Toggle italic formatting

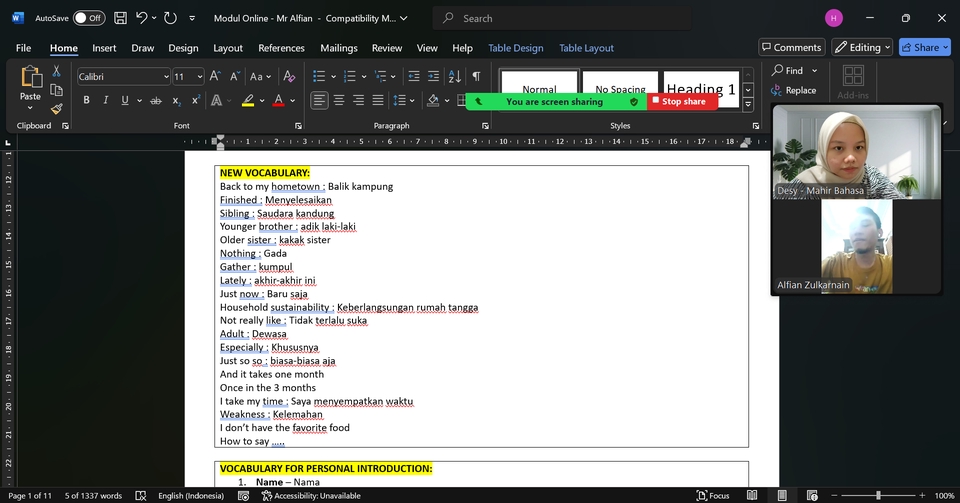(x=105, y=100)
